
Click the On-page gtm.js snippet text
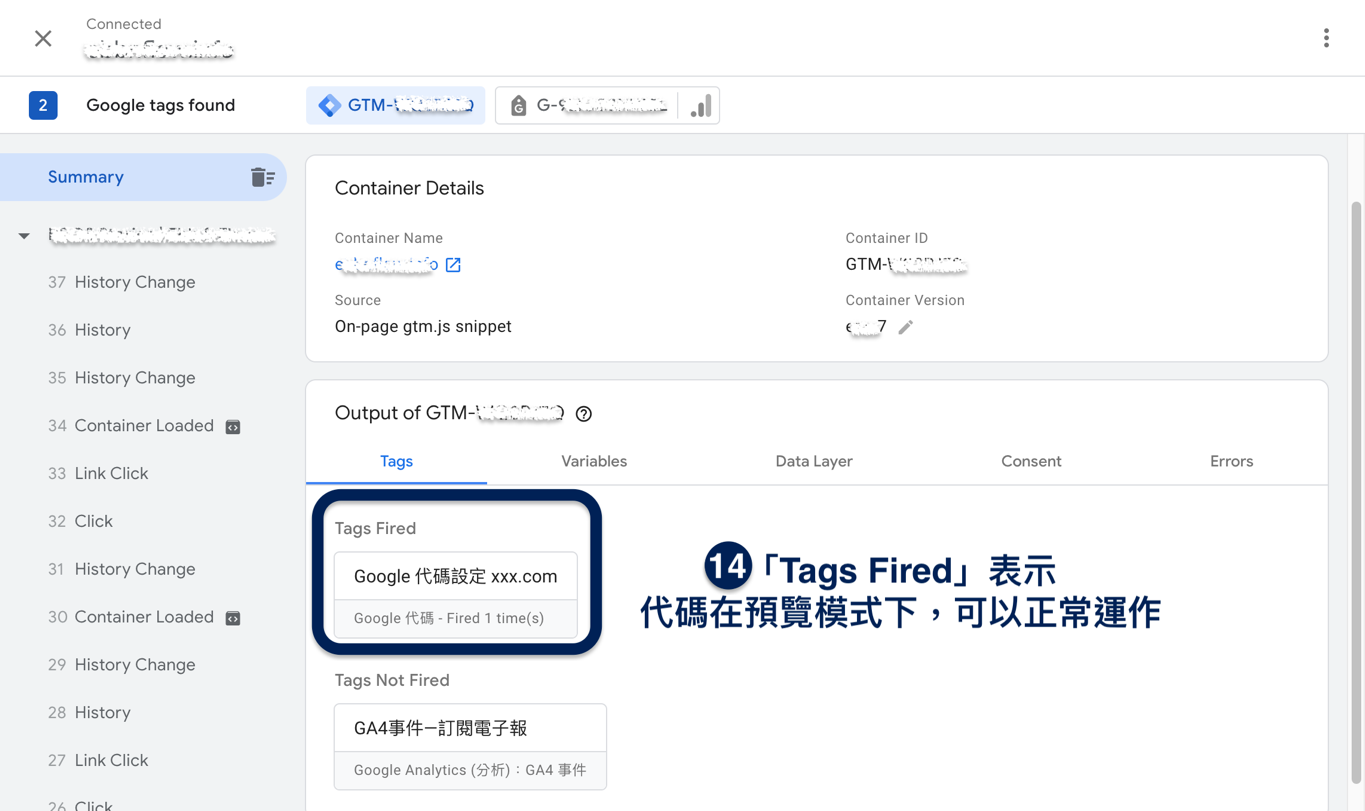pyautogui.click(x=423, y=326)
